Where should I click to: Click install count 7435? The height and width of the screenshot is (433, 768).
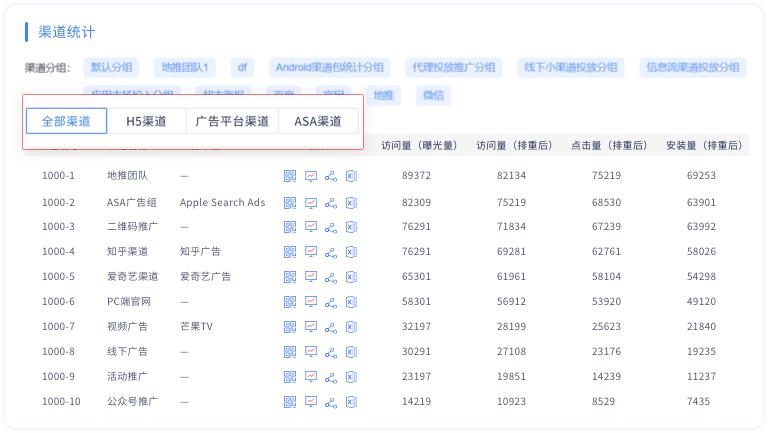tap(698, 402)
